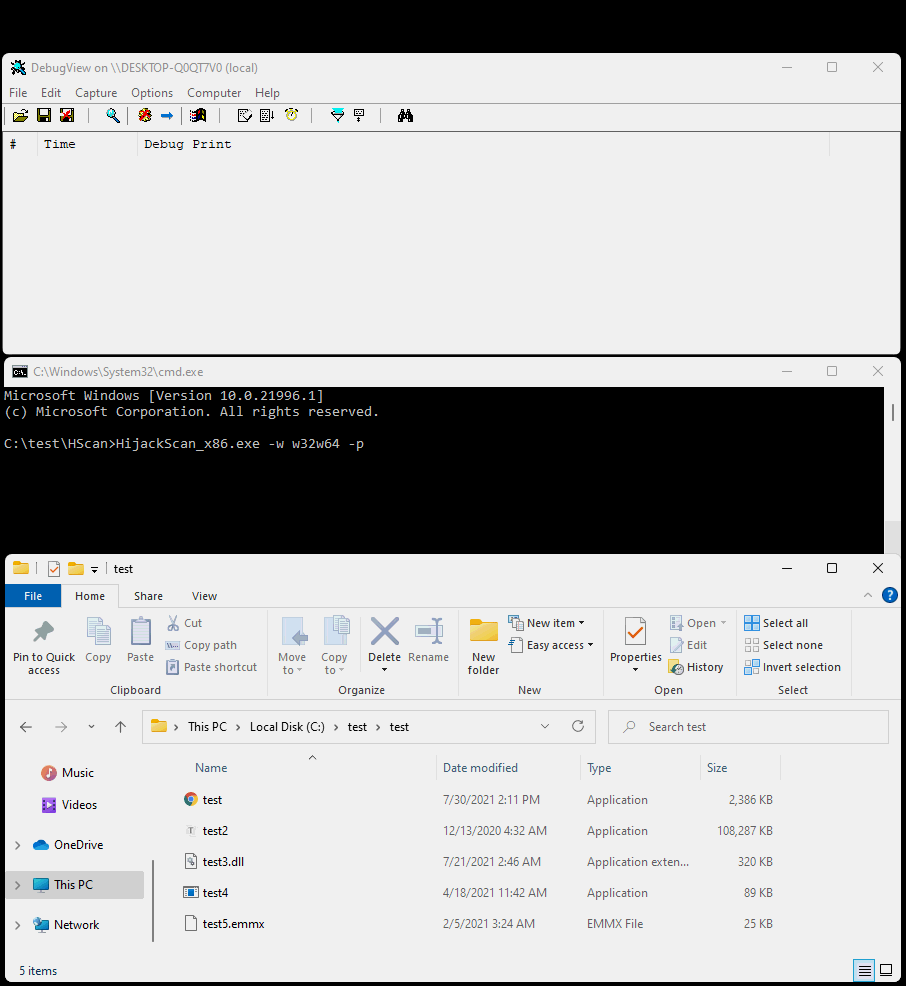906x986 pixels.
Task: Toggle the Autoscroll icon in DebugView toolbar
Action: coord(267,116)
